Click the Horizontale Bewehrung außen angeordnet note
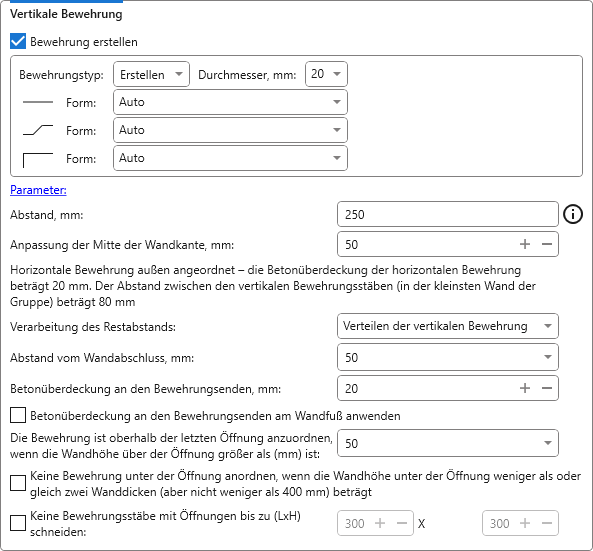593x551 pixels. pos(273,286)
